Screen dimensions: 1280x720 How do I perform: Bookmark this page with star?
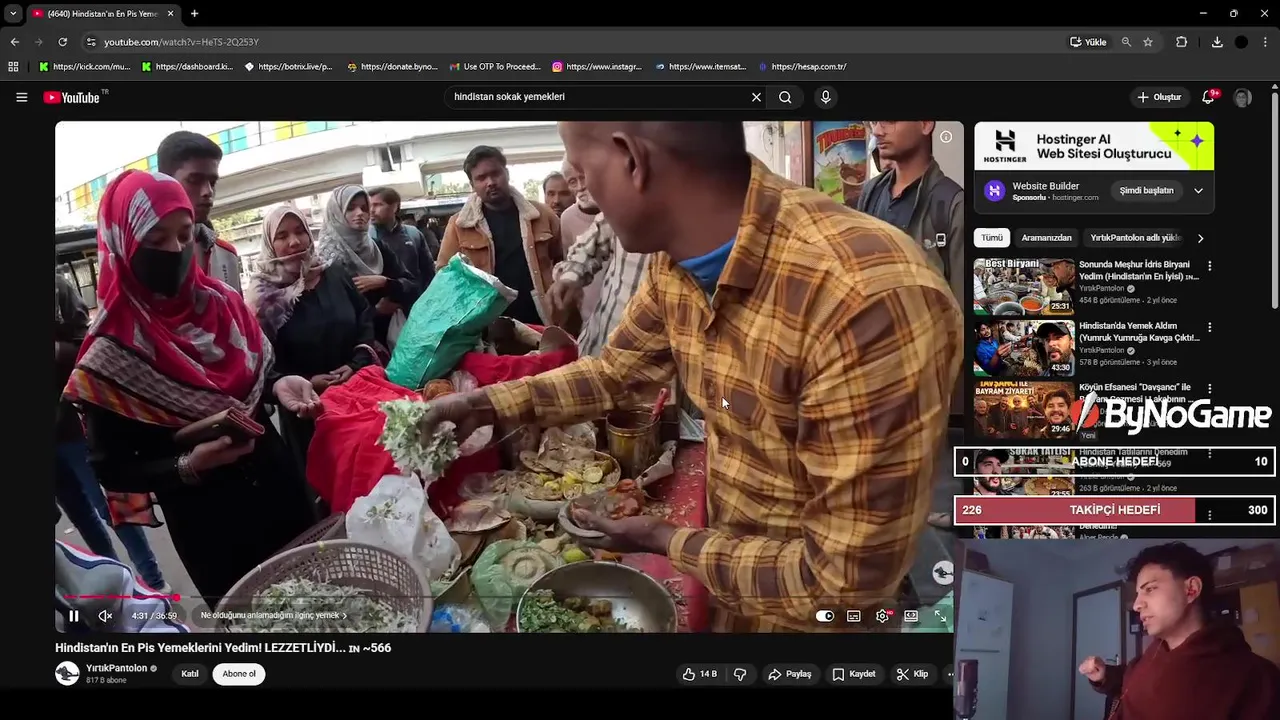(x=1148, y=42)
